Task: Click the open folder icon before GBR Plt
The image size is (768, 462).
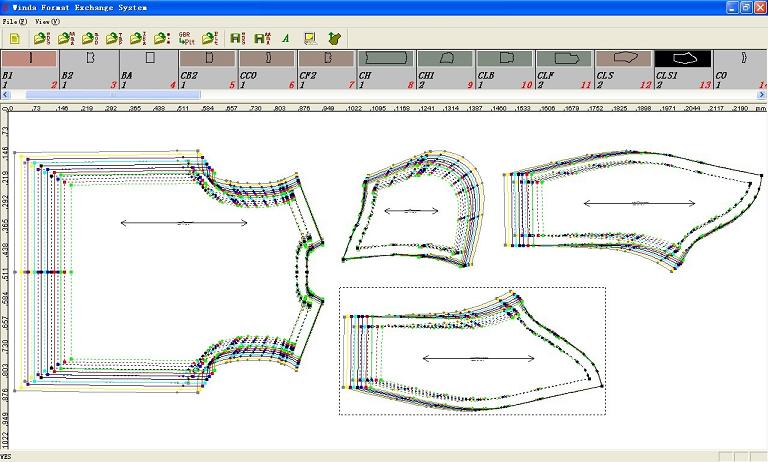Action: (162, 38)
